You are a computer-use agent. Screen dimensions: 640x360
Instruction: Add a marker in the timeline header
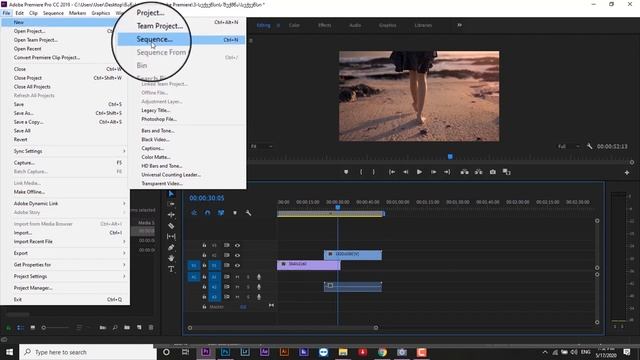point(235,213)
